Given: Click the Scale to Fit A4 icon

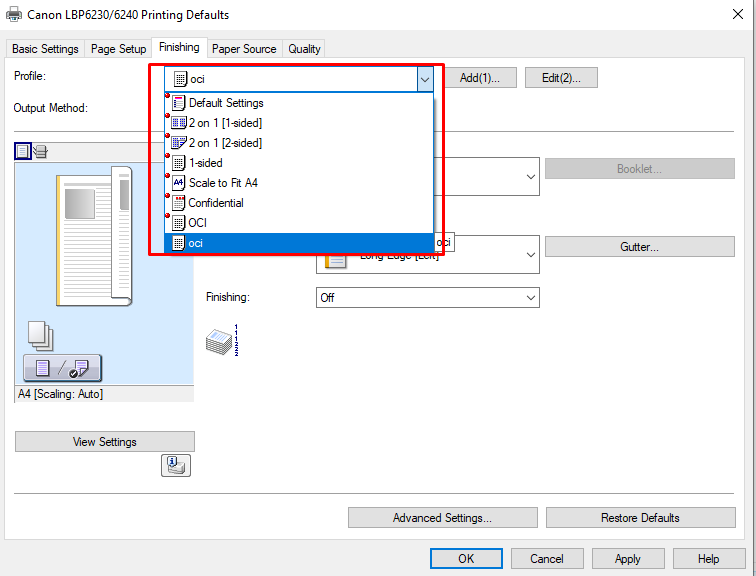Looking at the screenshot, I should pos(179,183).
